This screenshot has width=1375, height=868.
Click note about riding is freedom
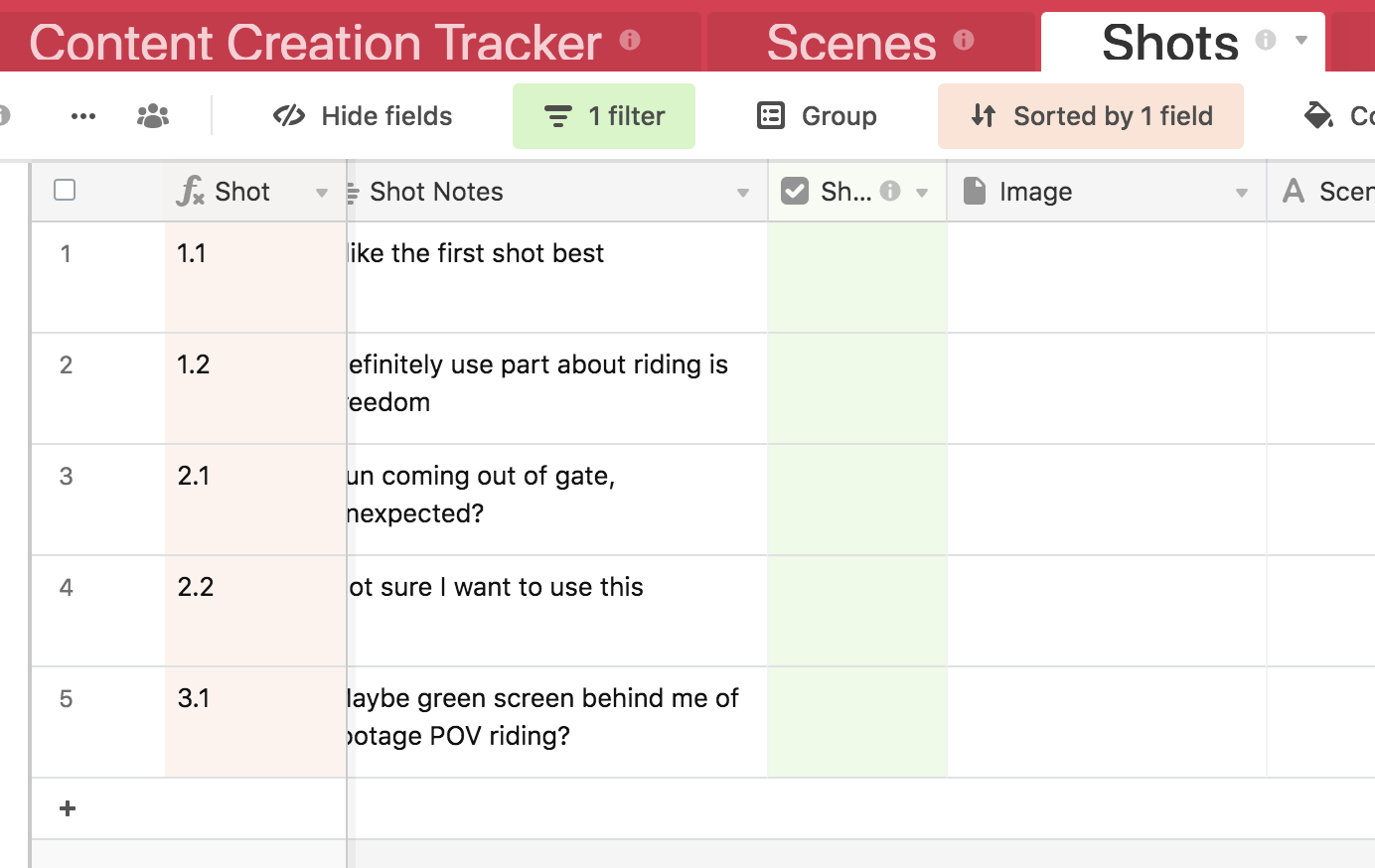(557, 388)
